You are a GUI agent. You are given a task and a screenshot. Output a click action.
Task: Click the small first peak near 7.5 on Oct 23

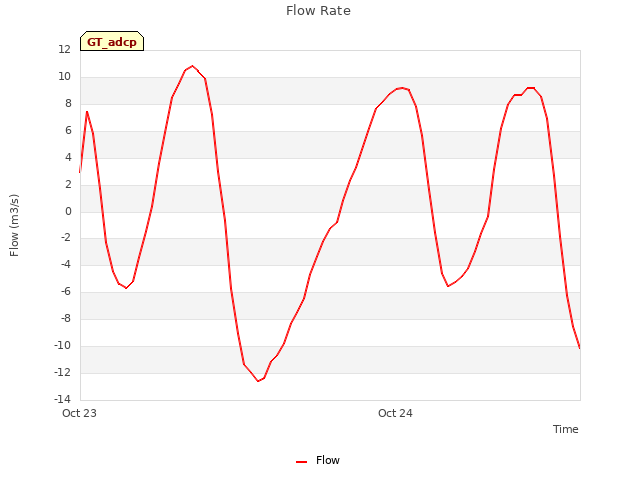coord(87,111)
